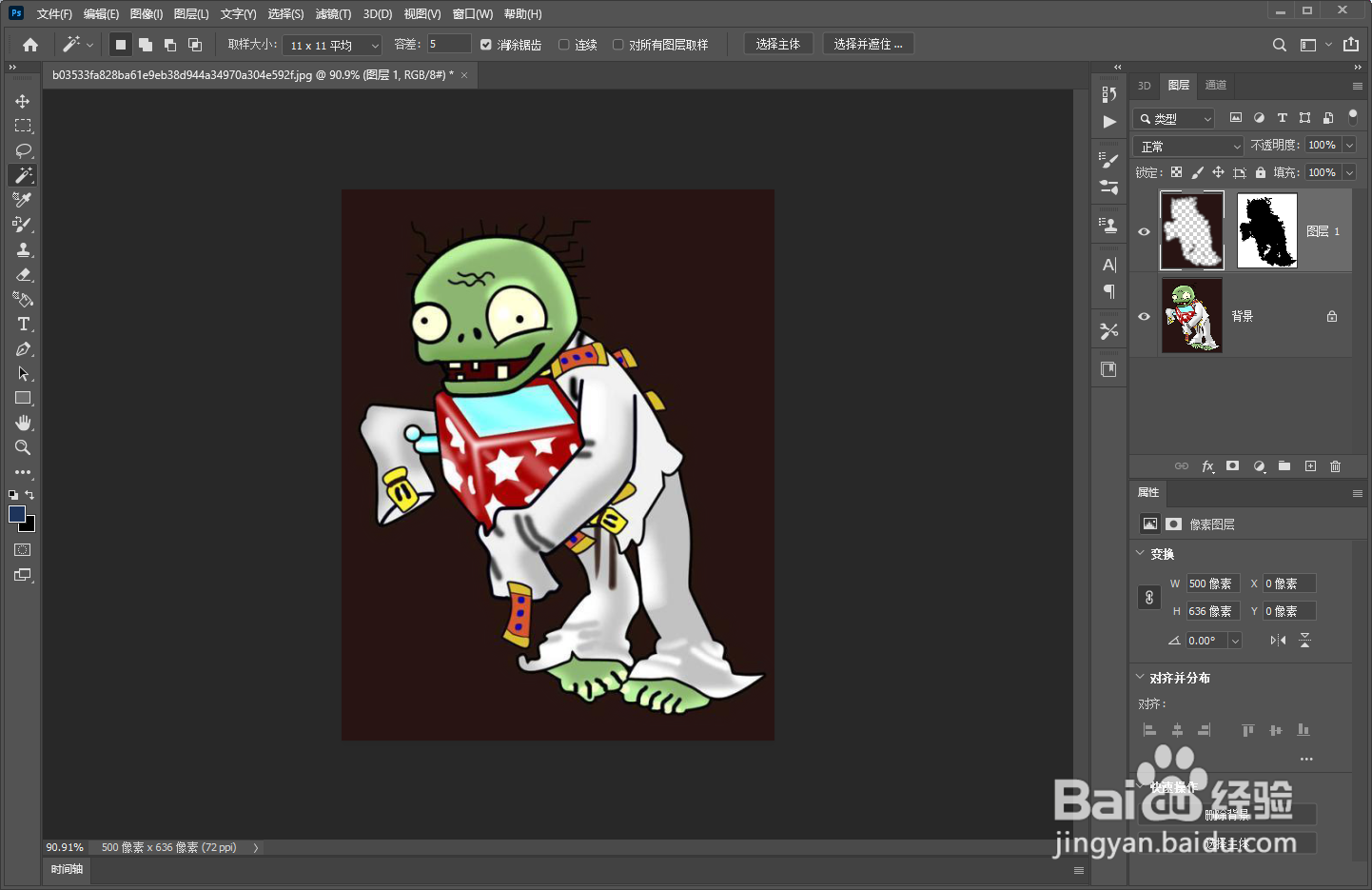
Task: Open the Search magnifier icon
Action: tap(1280, 45)
